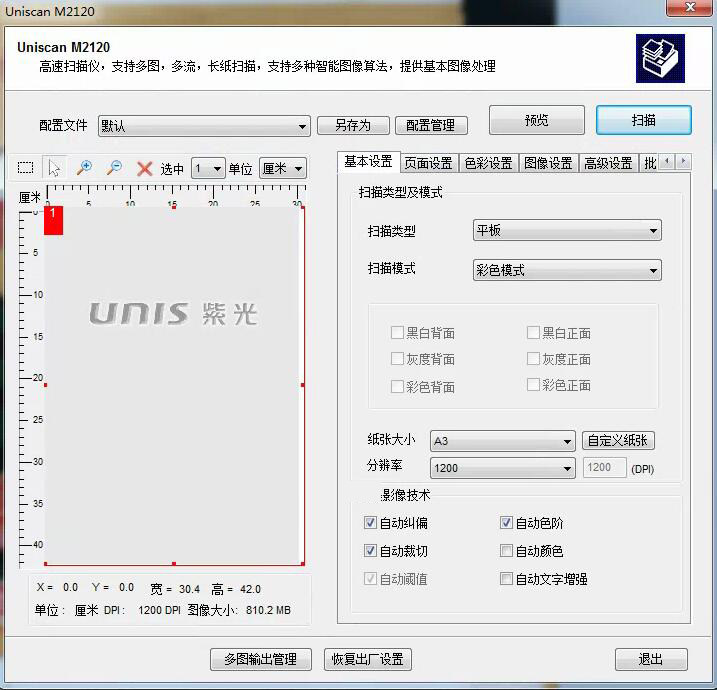
Task: Check the 彩色正面 option
Action: (533, 385)
